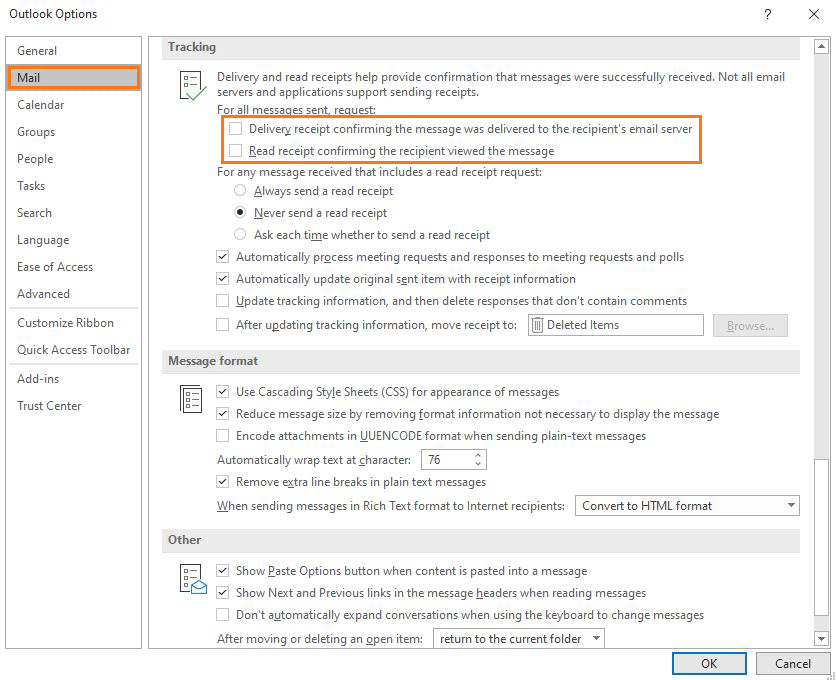Image resolution: width=836 pixels, height=680 pixels.
Task: Open the Trust Center category
Action: (x=74, y=406)
